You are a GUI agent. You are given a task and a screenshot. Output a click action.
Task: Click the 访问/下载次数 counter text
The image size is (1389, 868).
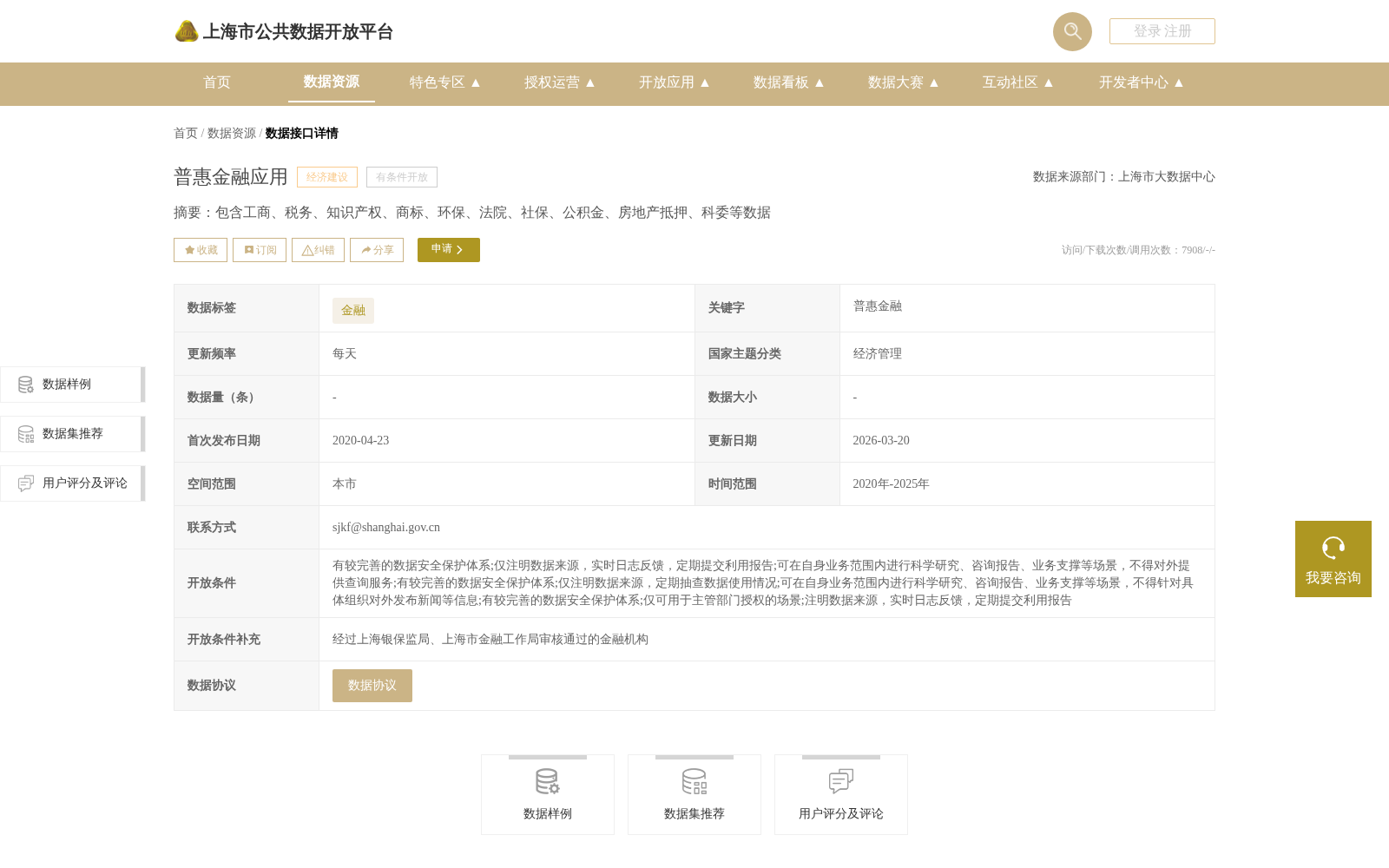click(x=1138, y=250)
